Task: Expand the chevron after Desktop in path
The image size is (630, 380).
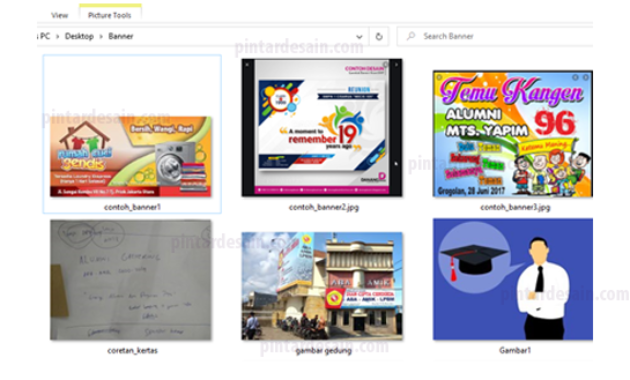Action: pyautogui.click(x=101, y=37)
